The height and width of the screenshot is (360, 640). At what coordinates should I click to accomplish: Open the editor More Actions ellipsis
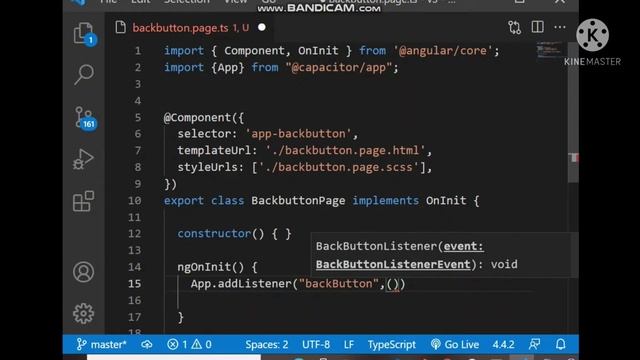(560, 27)
